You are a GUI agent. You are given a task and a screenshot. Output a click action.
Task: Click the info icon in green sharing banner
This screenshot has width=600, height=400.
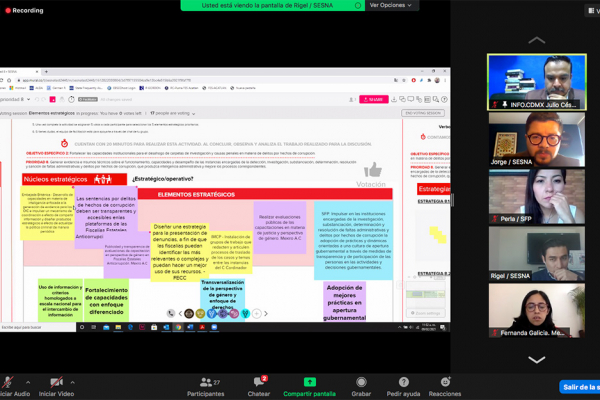[x=358, y=5]
